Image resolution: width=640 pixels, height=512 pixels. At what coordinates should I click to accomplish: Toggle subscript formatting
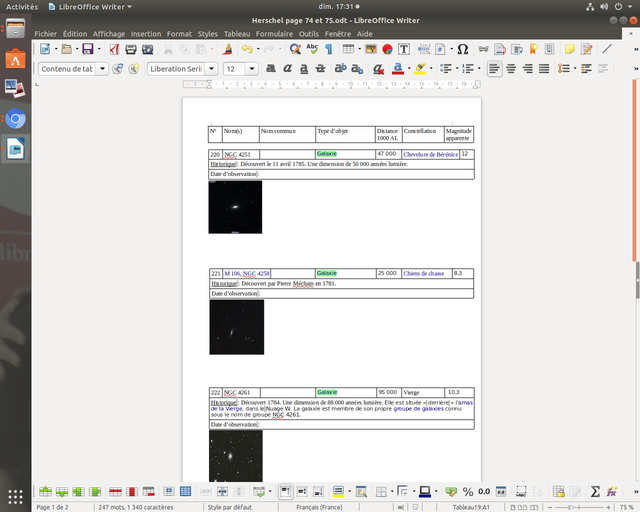coord(357,69)
